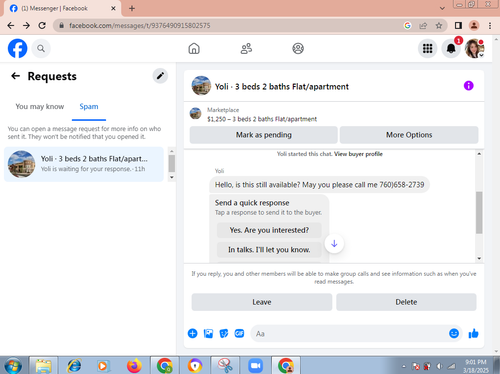
Task: Open Yoli 3 beds 2 baths request
Action: [x=84, y=164]
